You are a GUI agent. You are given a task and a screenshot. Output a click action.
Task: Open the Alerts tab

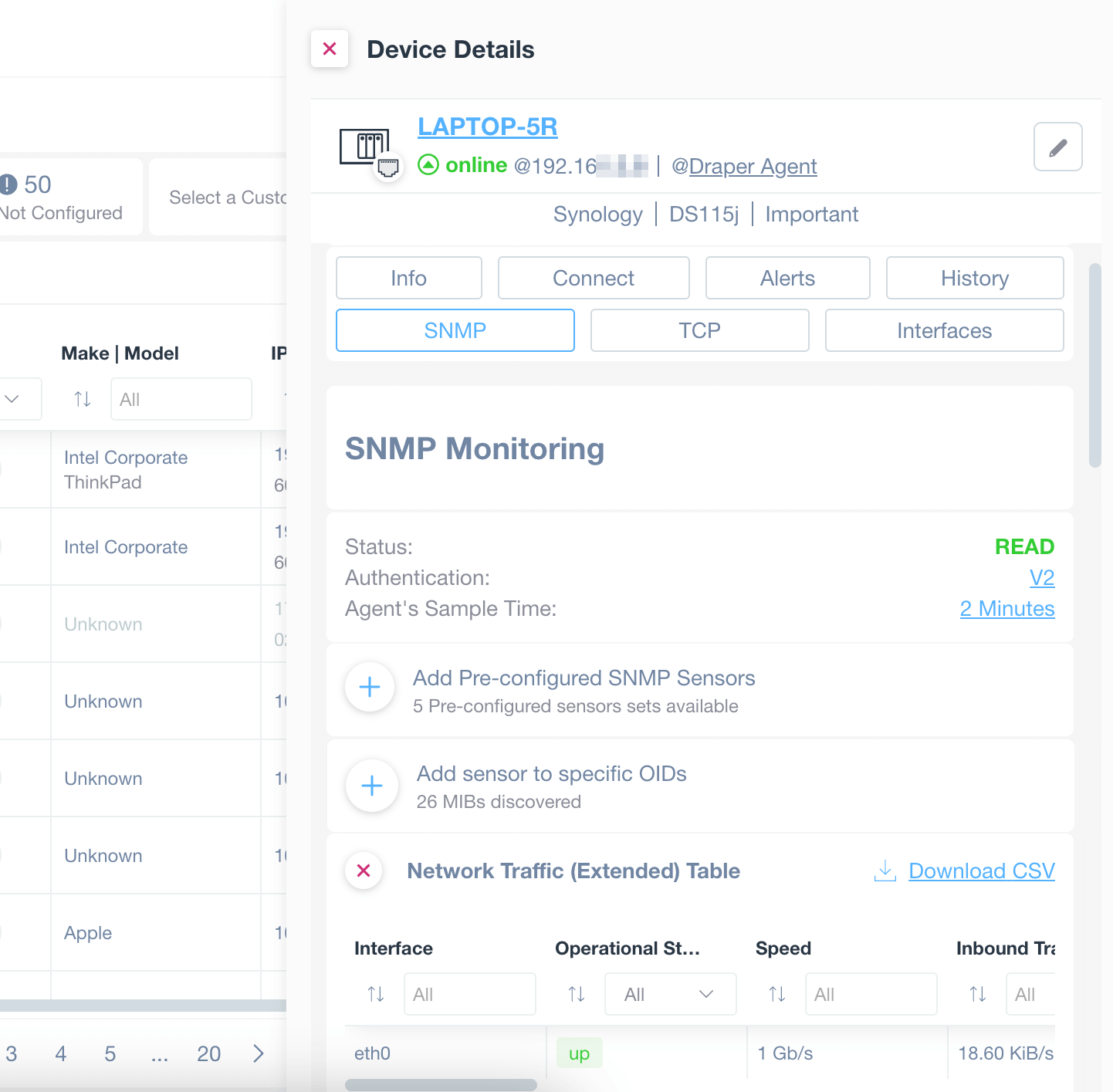click(x=788, y=278)
